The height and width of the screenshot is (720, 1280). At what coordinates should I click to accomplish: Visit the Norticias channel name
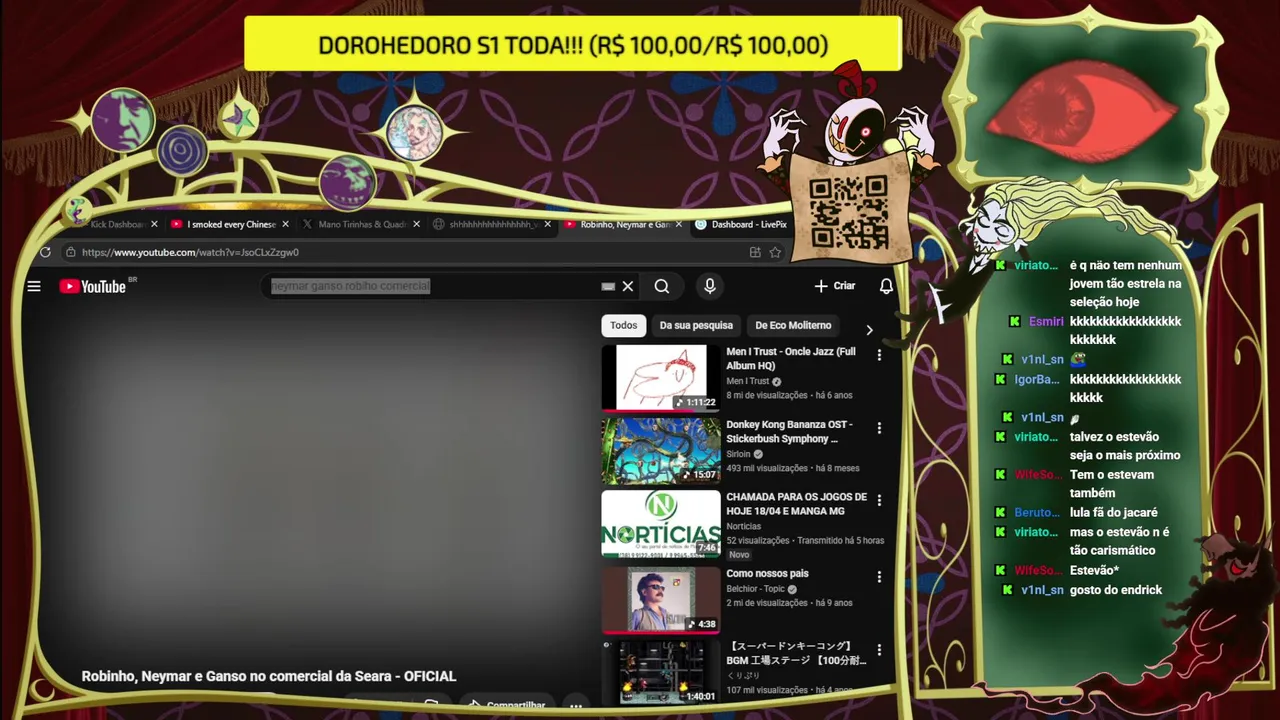[x=743, y=526]
